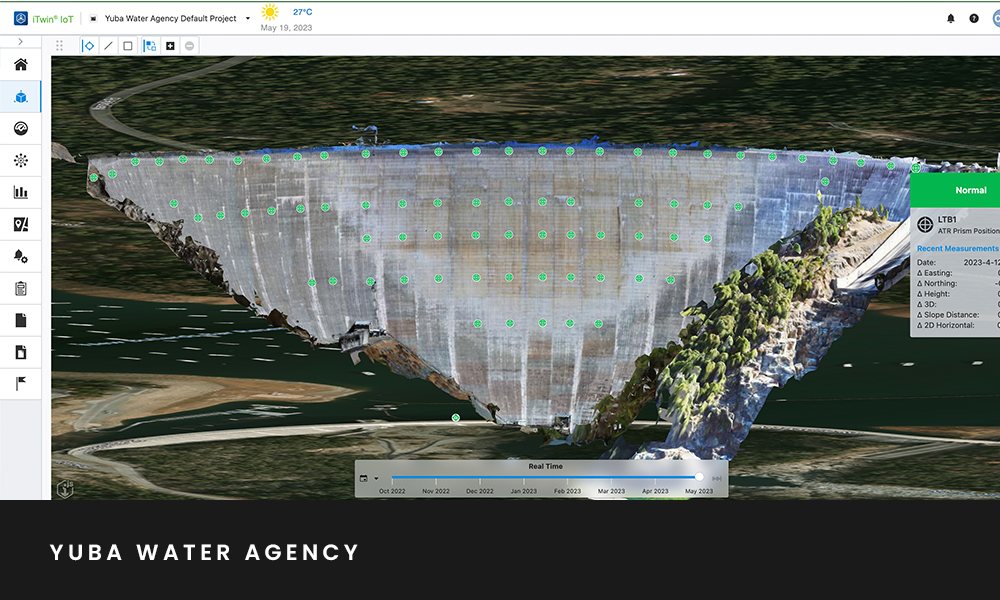
Task: Toggle the diamond point selection tool
Action: [x=87, y=46]
